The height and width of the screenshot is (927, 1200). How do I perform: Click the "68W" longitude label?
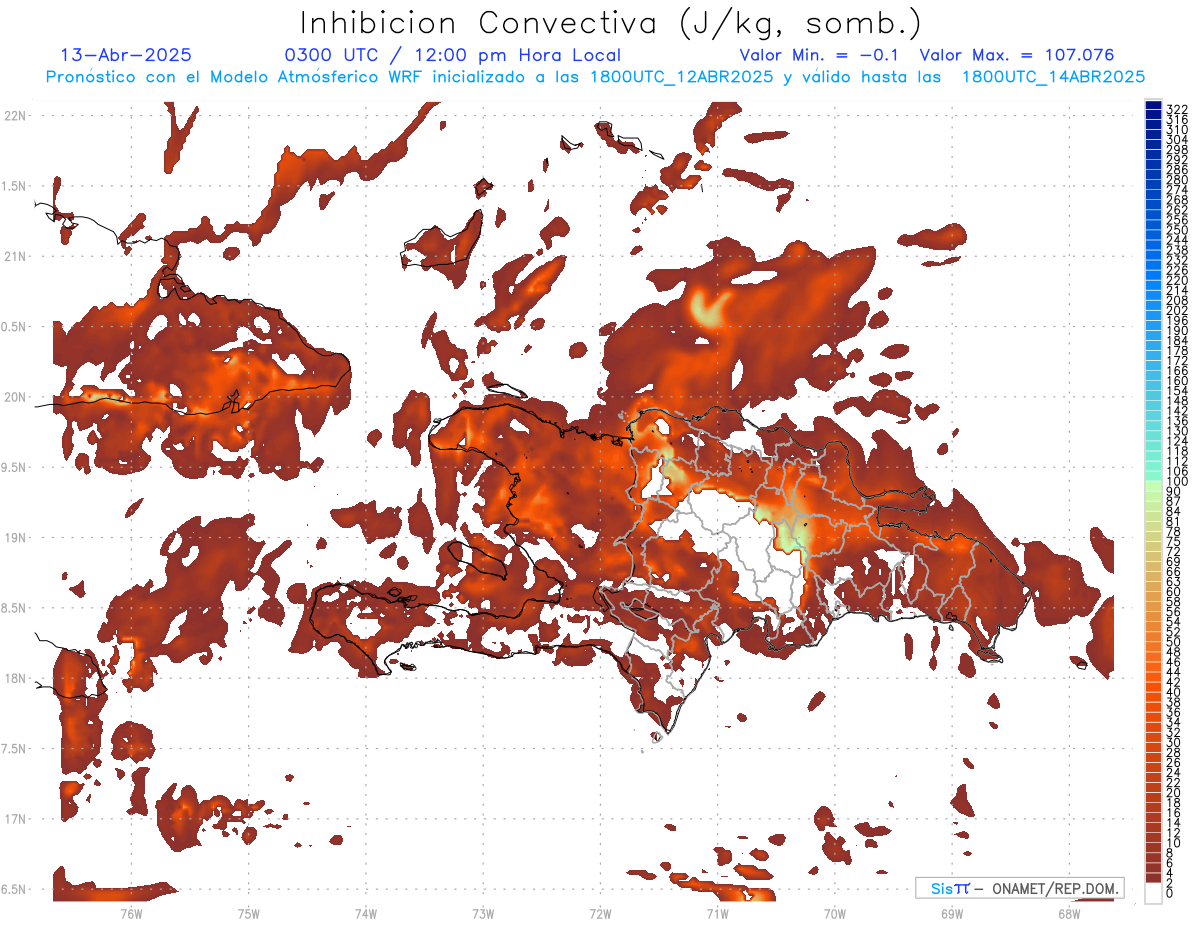point(1069,914)
